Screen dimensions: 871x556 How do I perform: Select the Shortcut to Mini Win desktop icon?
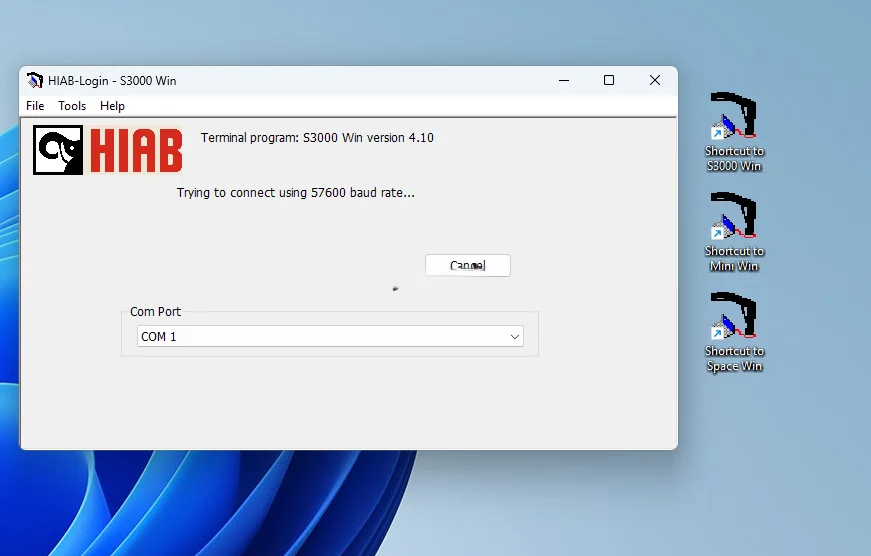733,232
